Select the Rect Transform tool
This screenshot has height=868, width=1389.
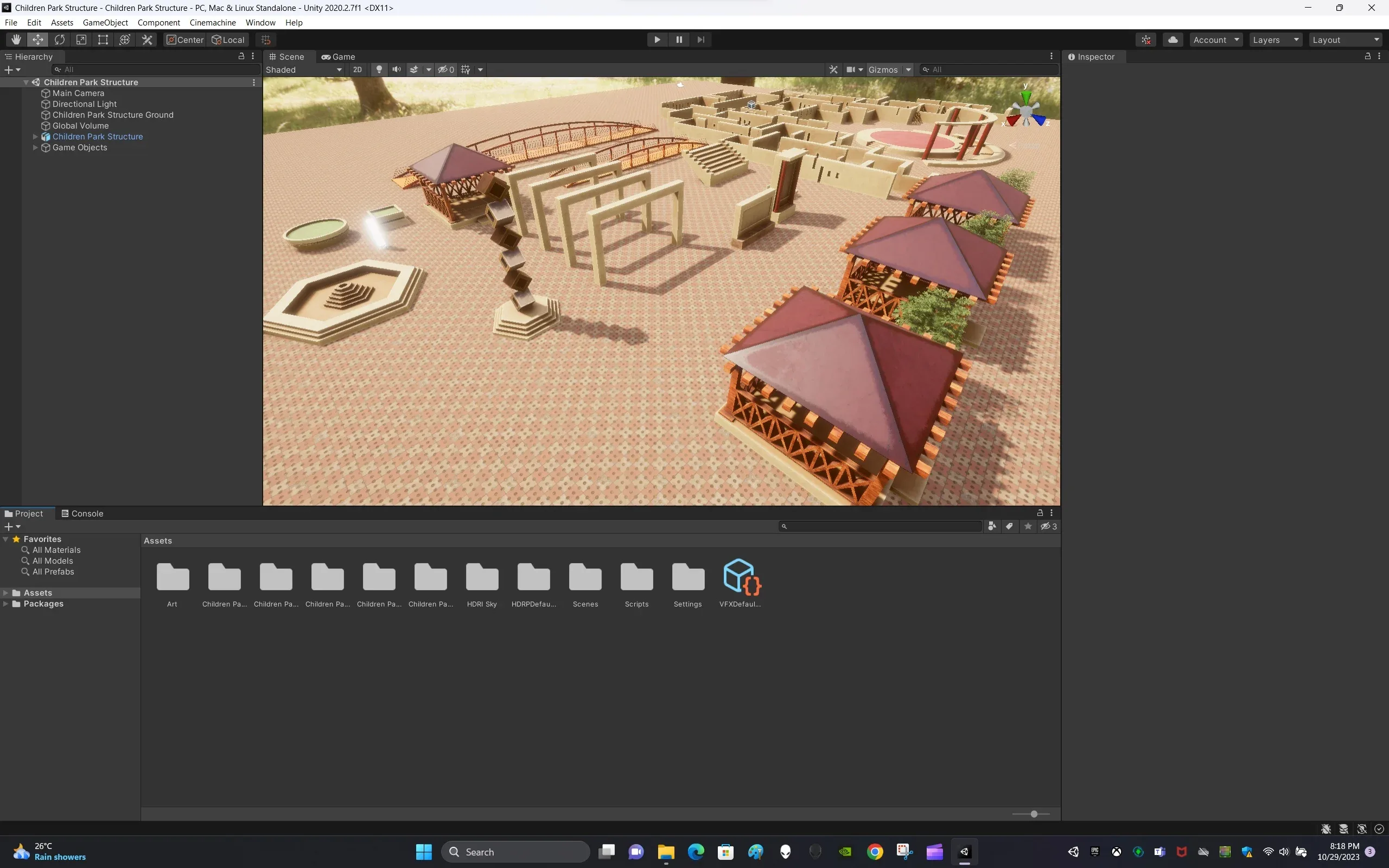(x=103, y=40)
